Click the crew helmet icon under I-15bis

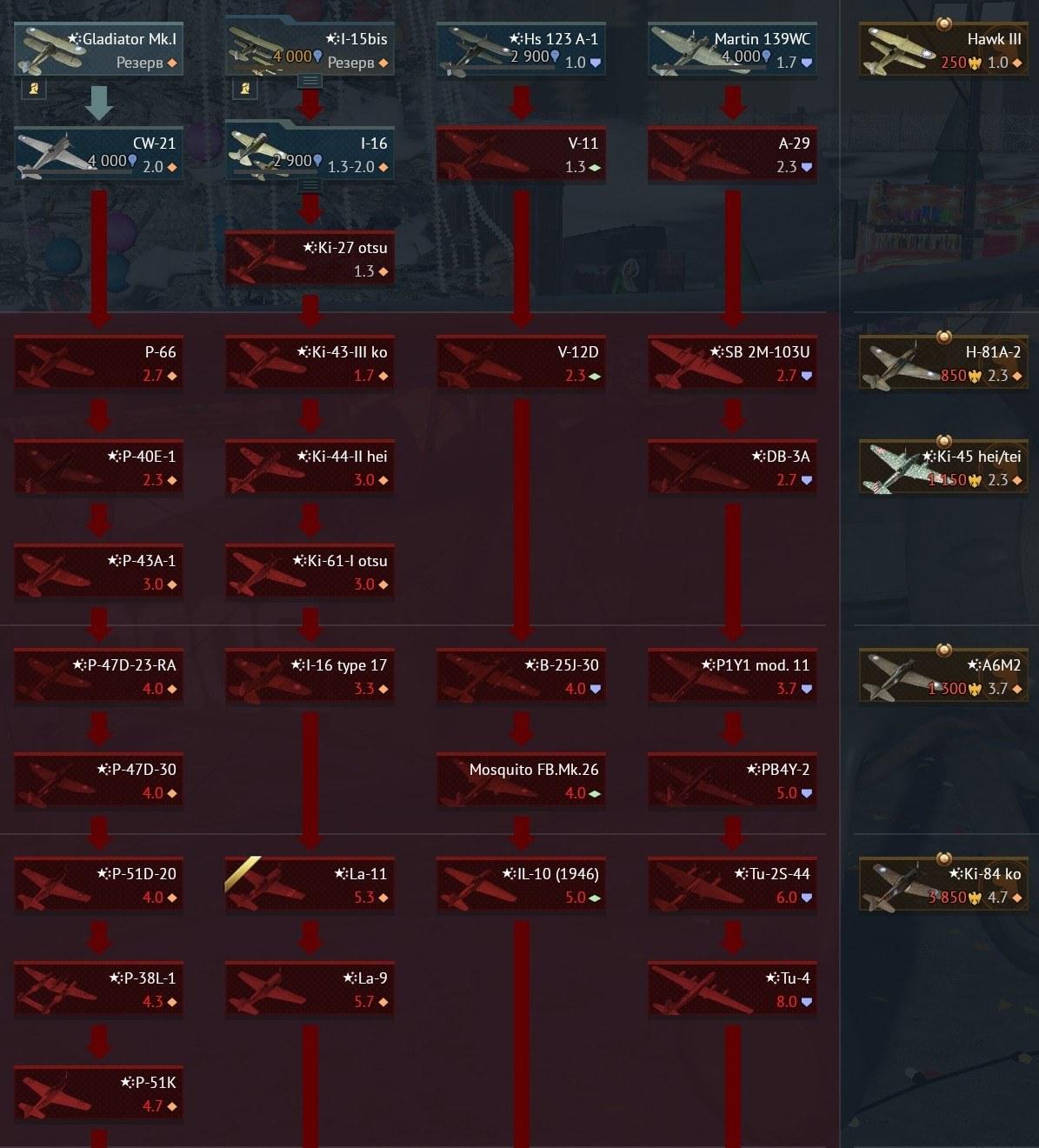click(244, 89)
